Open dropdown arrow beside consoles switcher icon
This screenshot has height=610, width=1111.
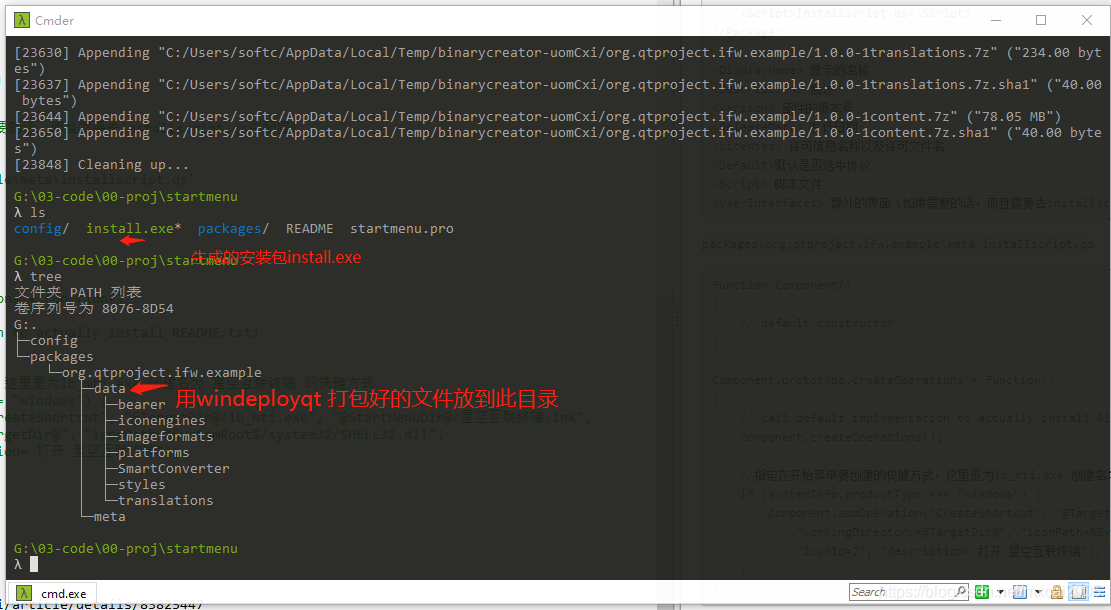click(x=1038, y=592)
